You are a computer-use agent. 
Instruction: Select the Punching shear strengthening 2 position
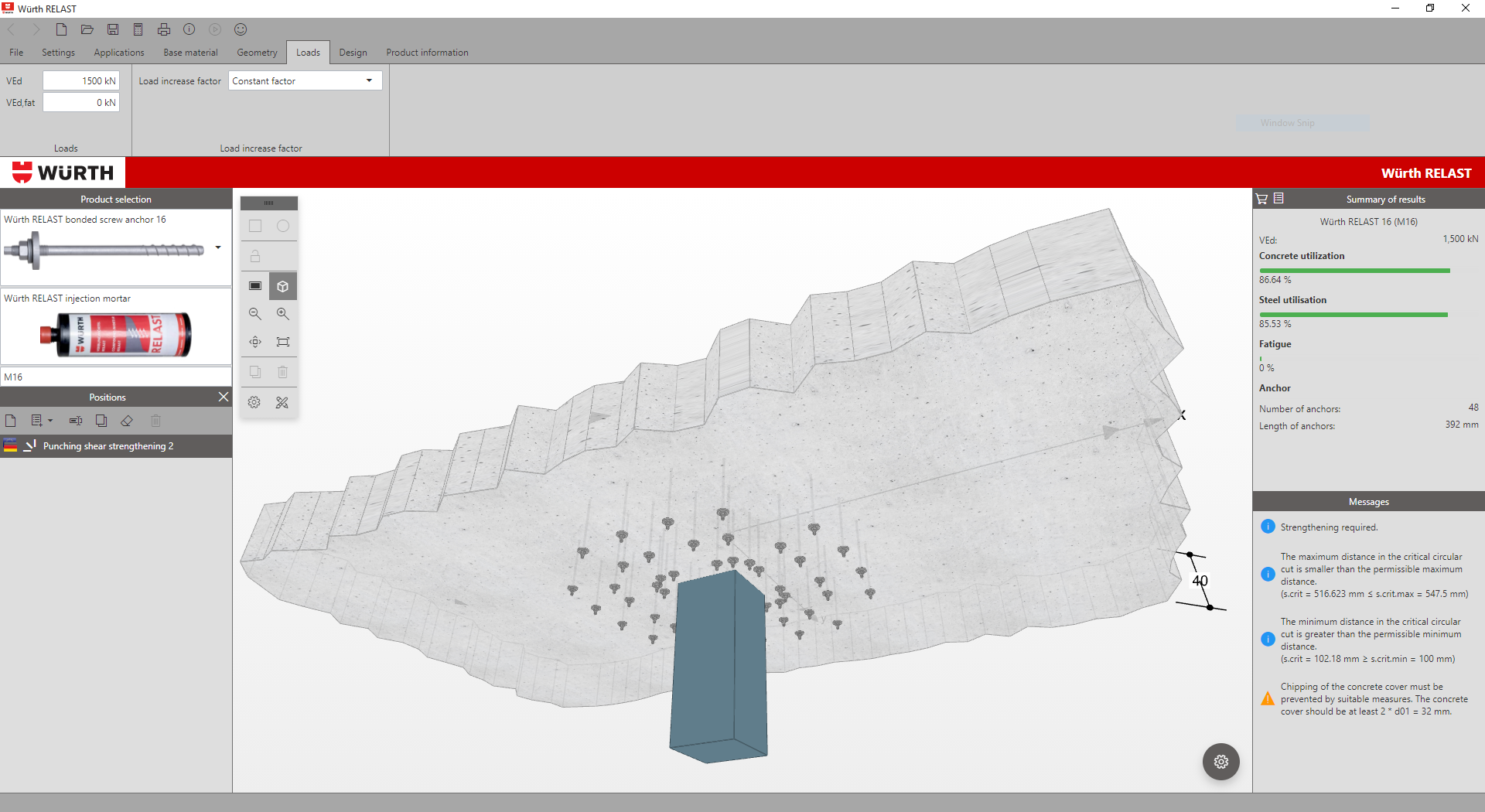[108, 446]
